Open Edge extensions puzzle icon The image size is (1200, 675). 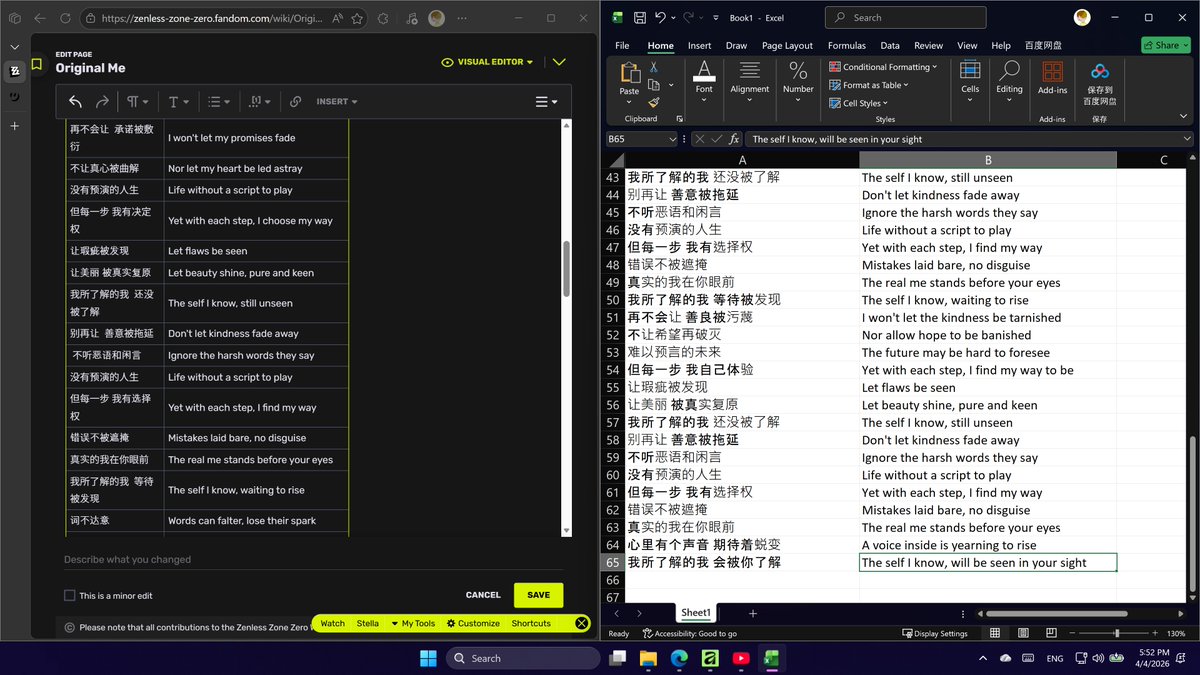[385, 18]
